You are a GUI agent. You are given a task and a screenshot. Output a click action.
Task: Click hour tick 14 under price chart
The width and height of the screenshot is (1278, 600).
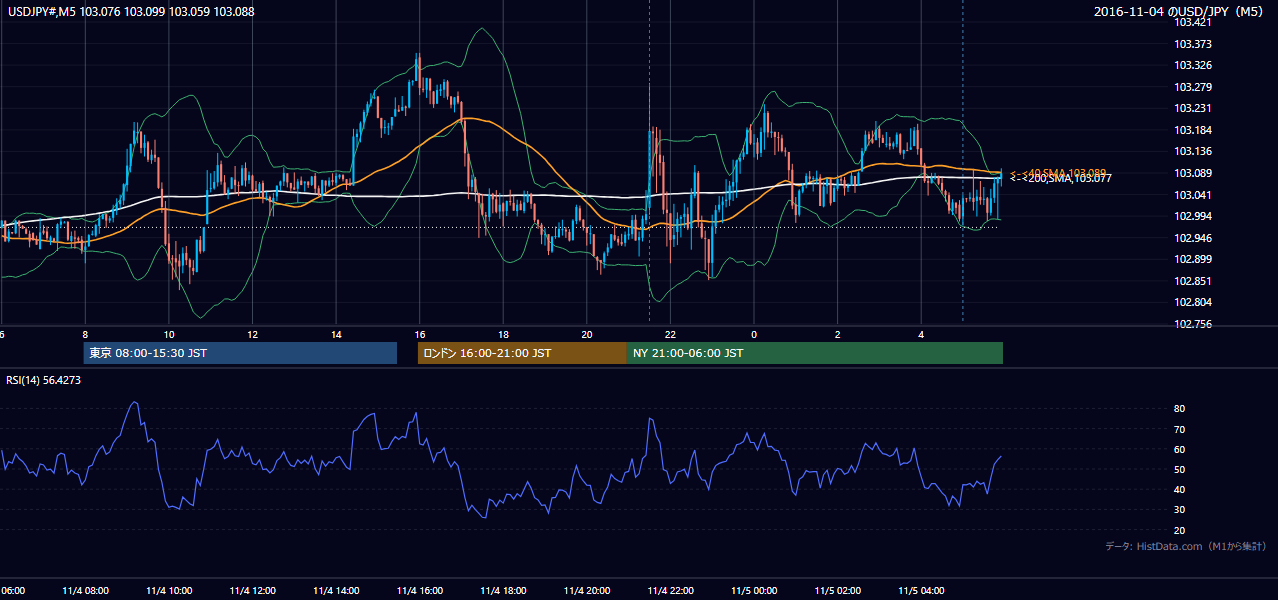(336, 335)
